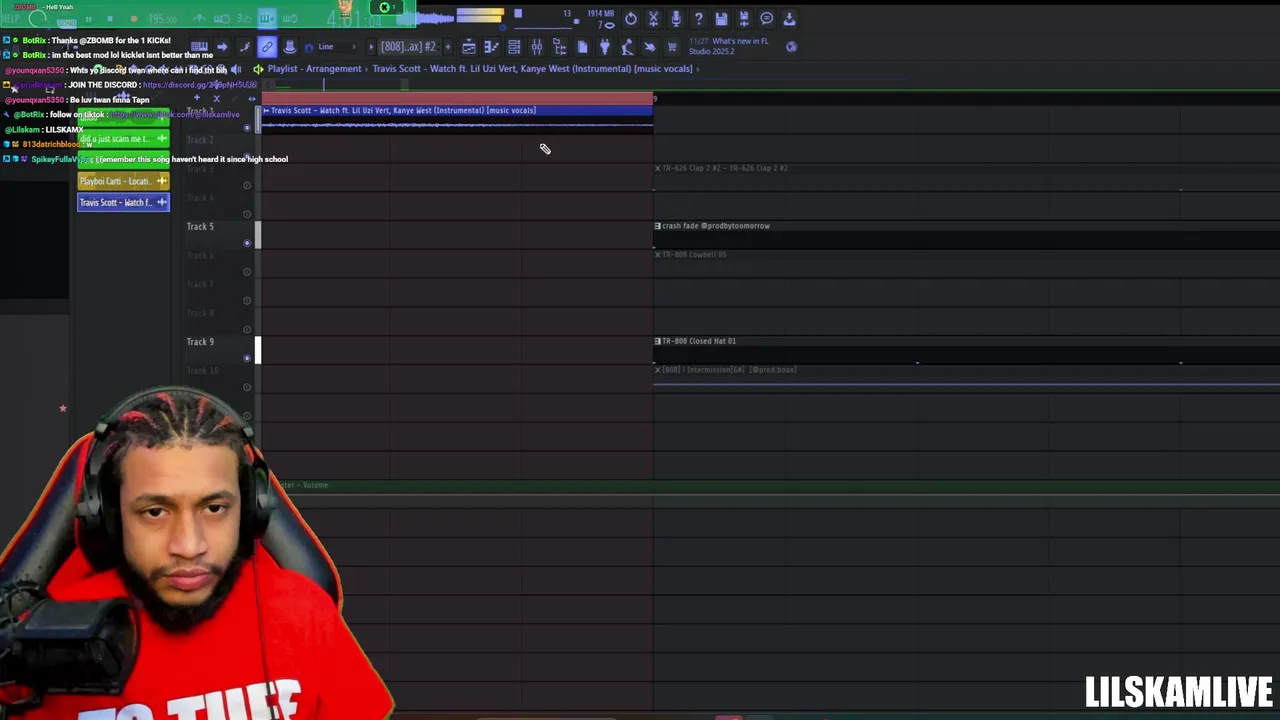
Task: Select Playlist - Arrangement breadcrumb
Action: (x=314, y=69)
